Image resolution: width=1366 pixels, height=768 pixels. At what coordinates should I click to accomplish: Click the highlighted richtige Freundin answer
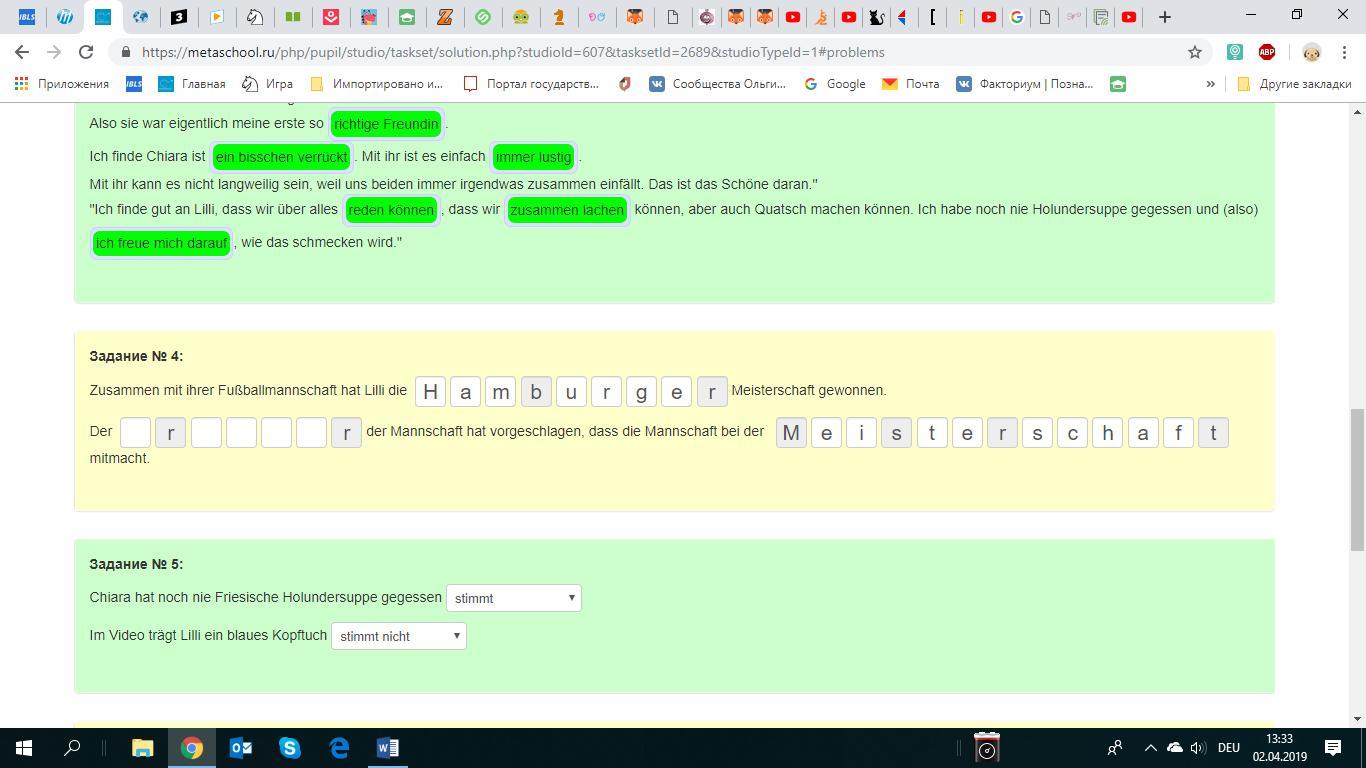[x=386, y=124]
